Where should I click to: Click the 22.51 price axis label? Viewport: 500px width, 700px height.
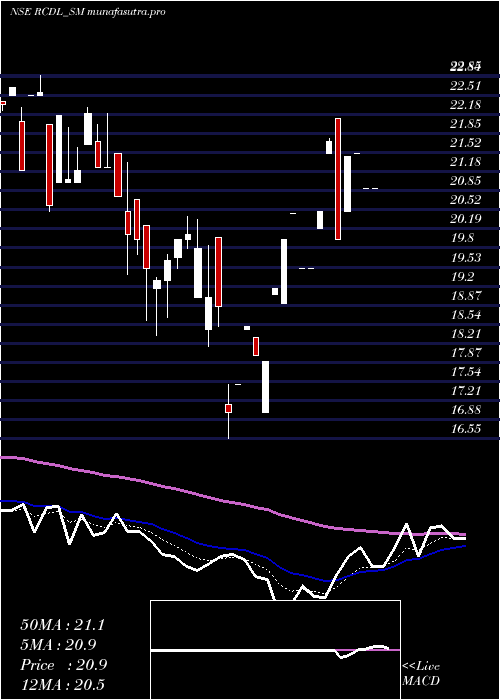[466, 86]
